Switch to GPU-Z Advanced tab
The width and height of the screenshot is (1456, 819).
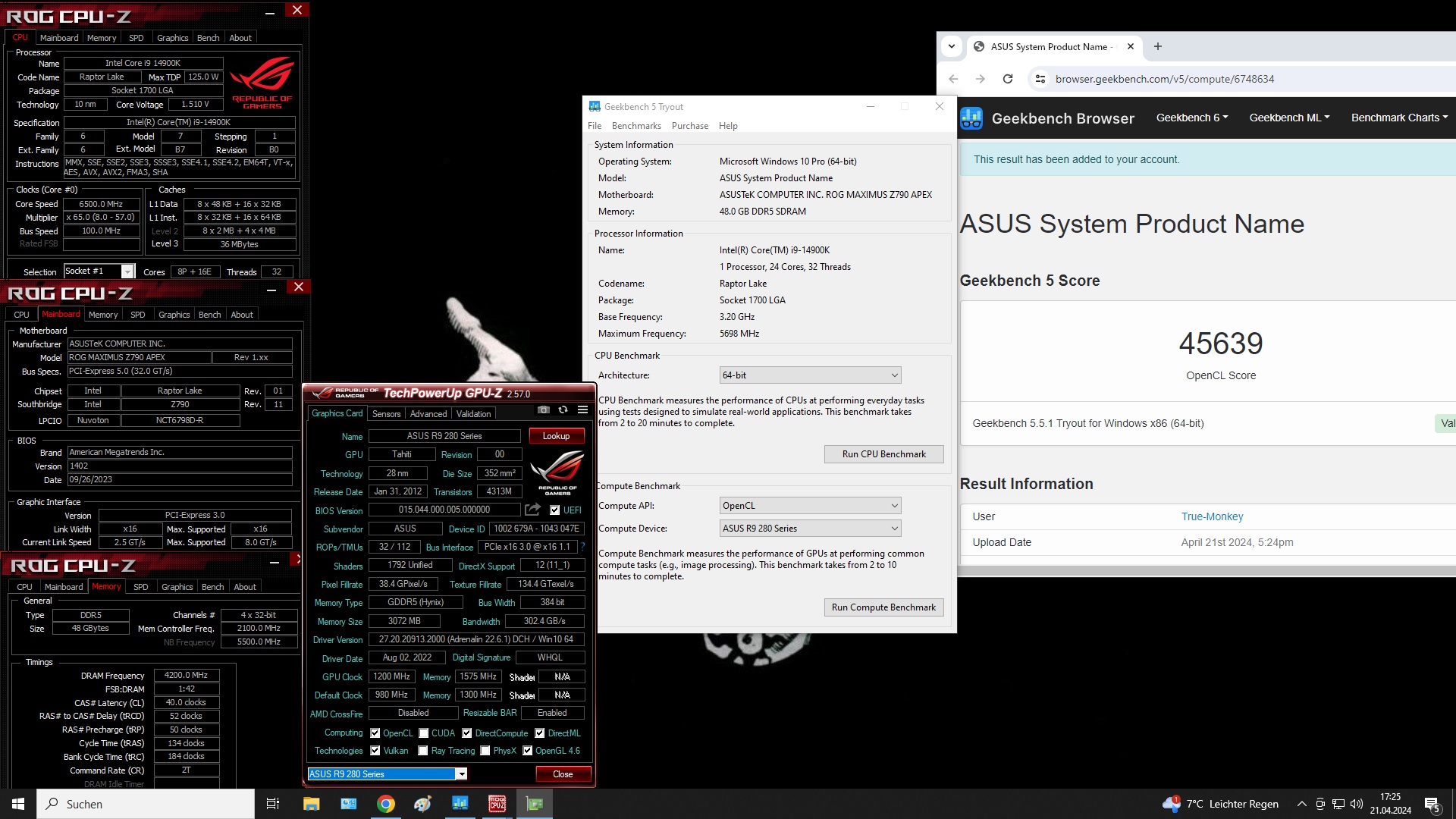(x=428, y=414)
